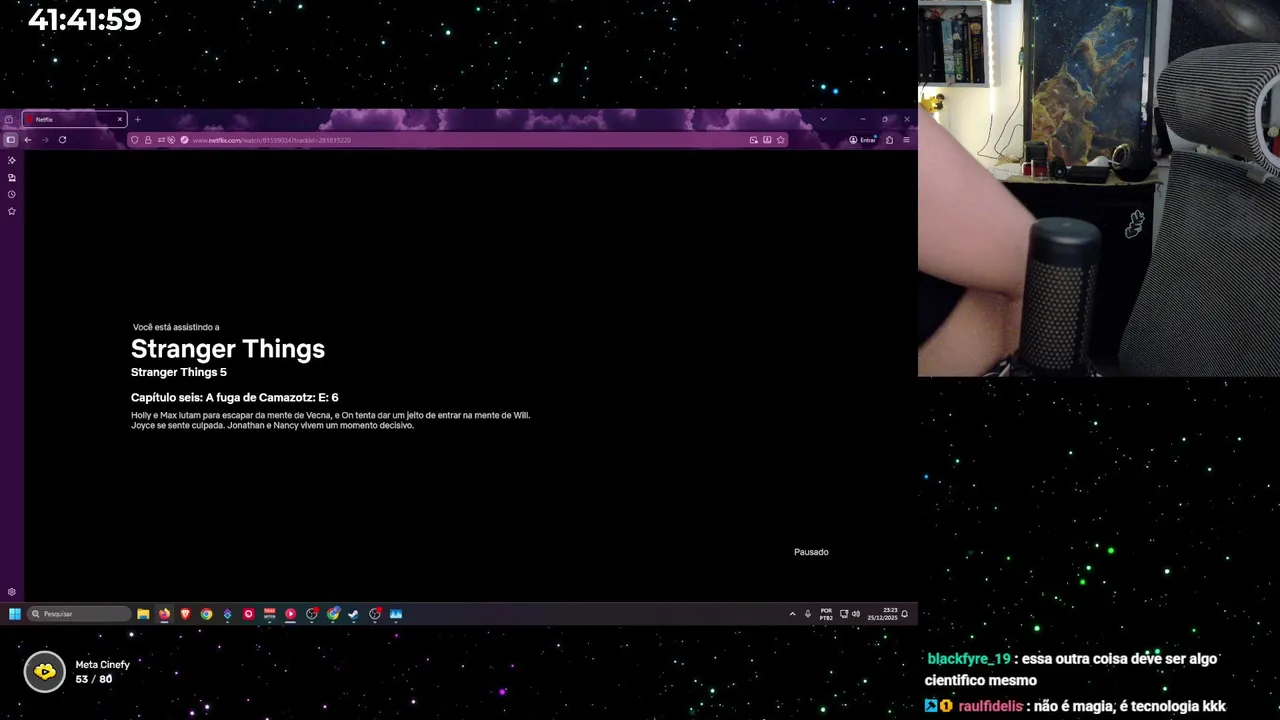
Task: Open Google Chrome from the taskbar
Action: coord(206,614)
